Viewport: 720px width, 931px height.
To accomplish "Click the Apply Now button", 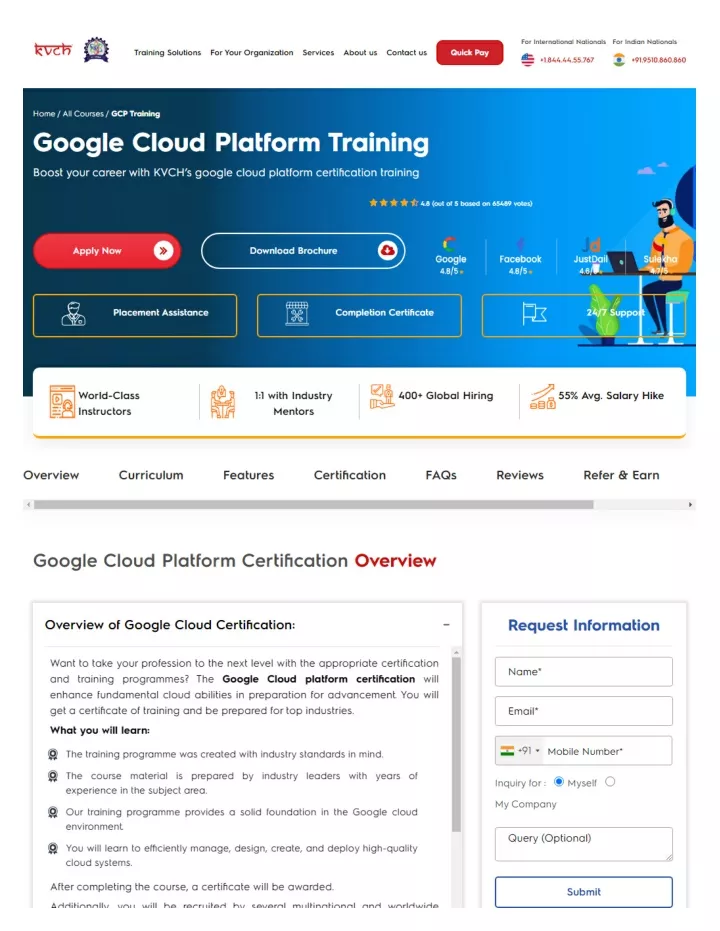I will pyautogui.click(x=107, y=251).
